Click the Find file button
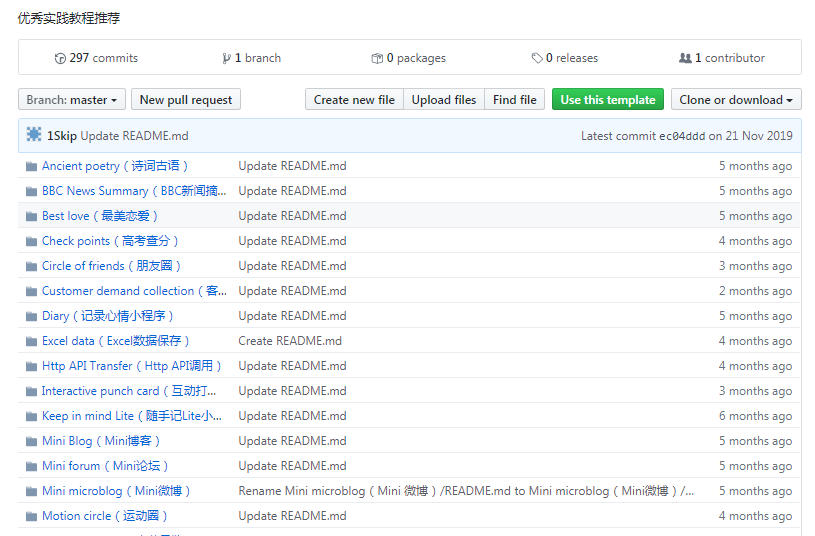The height and width of the screenshot is (536, 815). (x=515, y=99)
